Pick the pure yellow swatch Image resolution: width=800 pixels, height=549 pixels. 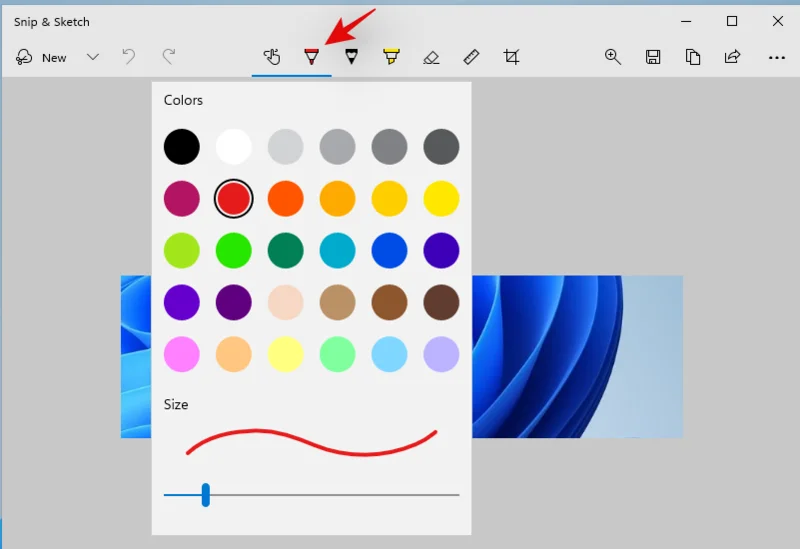(x=441, y=198)
